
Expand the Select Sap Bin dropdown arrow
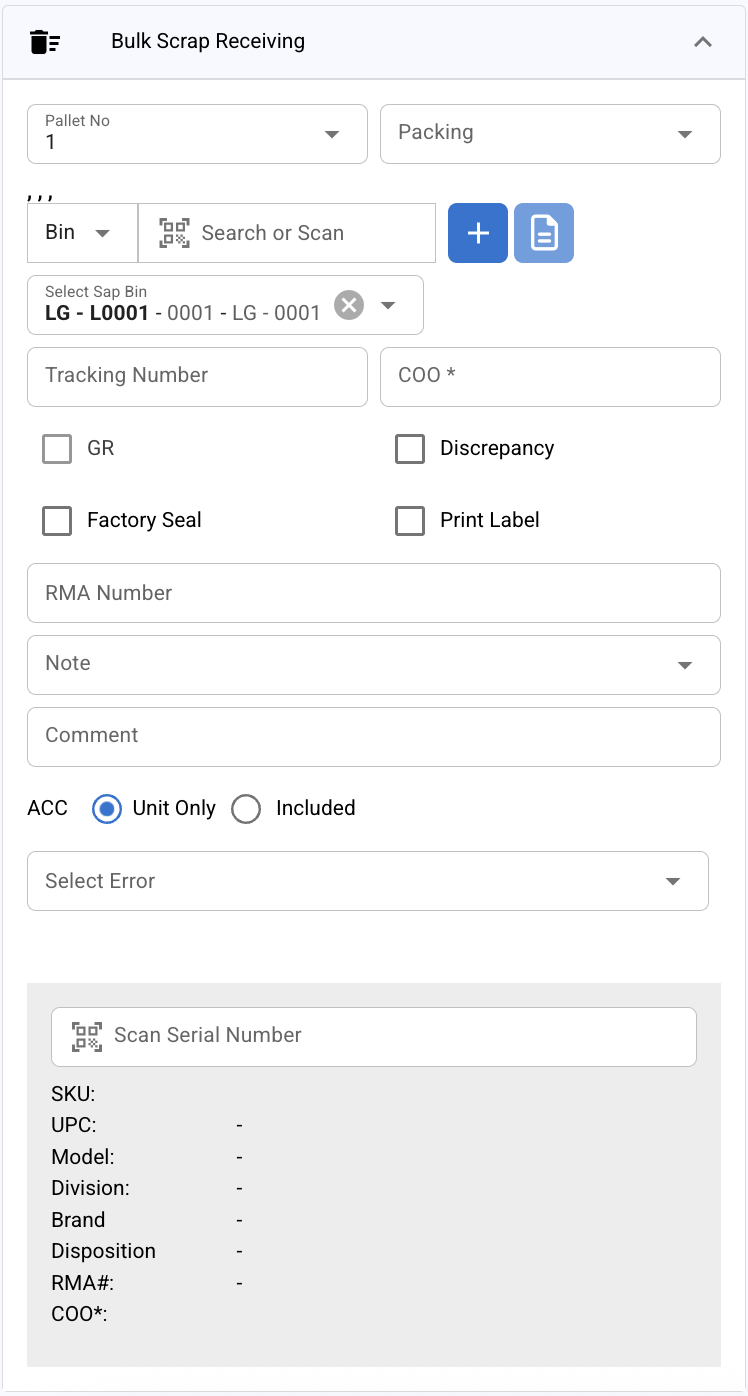pyautogui.click(x=389, y=305)
